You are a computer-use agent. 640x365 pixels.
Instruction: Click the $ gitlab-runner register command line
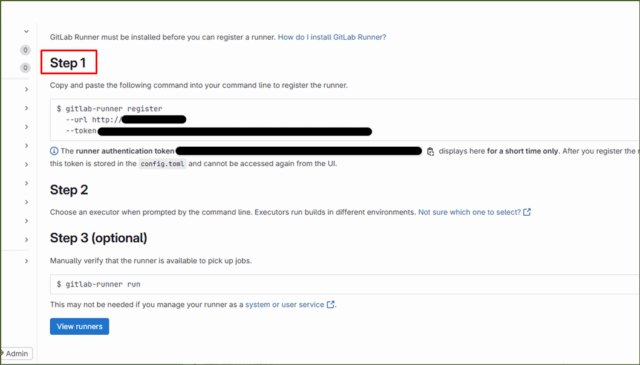(x=109, y=109)
